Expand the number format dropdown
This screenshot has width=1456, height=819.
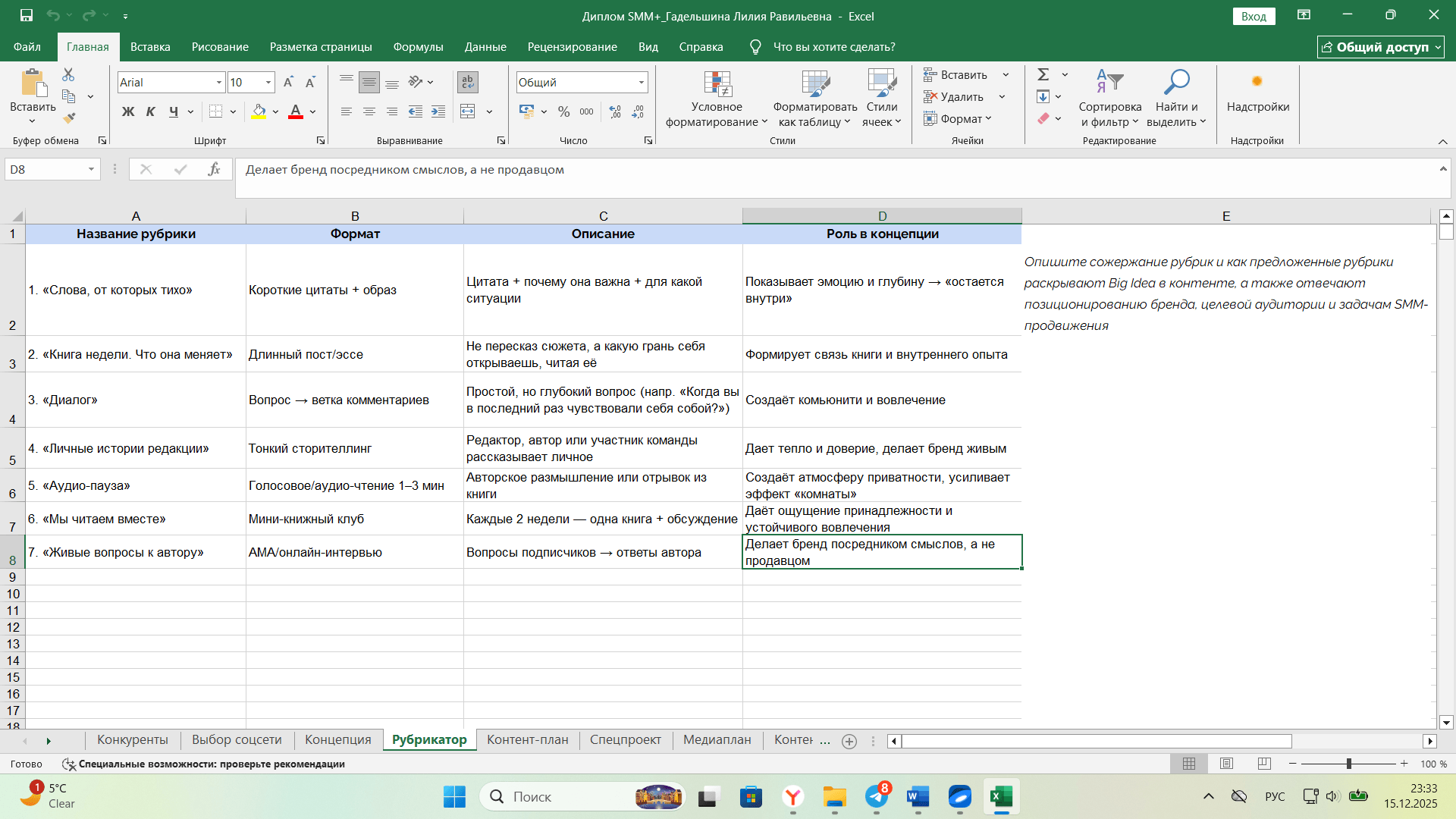(642, 82)
